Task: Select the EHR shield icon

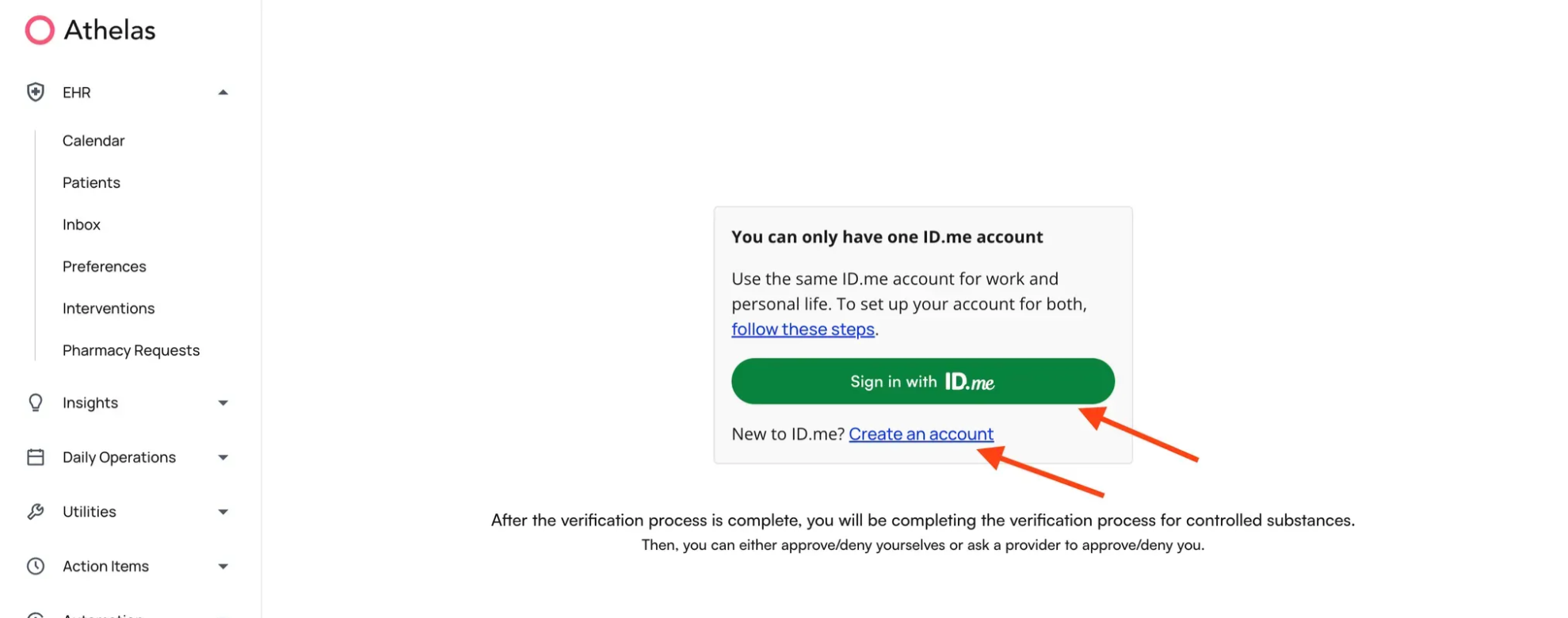Action: (35, 92)
